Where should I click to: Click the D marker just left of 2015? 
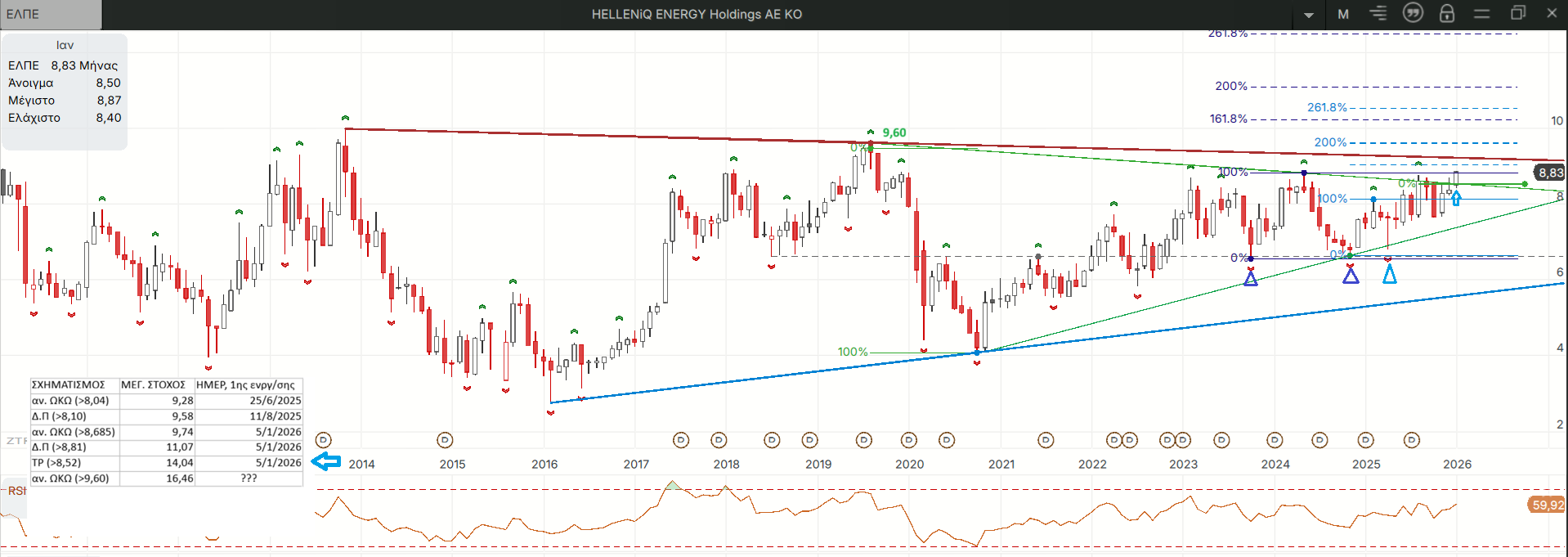pos(445,440)
